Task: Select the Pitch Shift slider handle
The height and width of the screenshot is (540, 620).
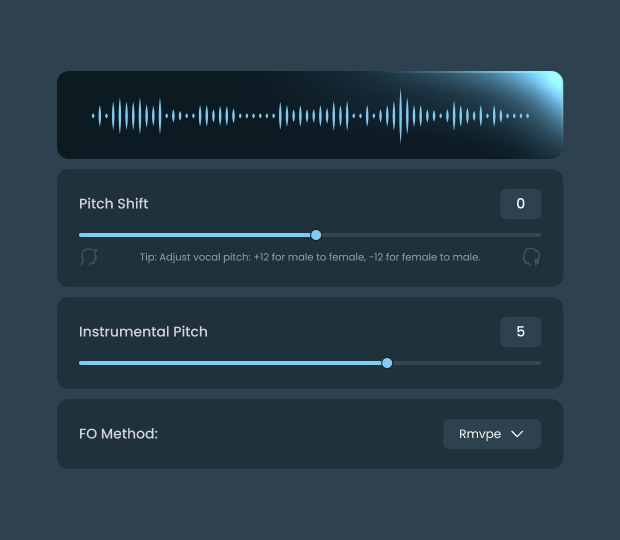Action: [316, 235]
